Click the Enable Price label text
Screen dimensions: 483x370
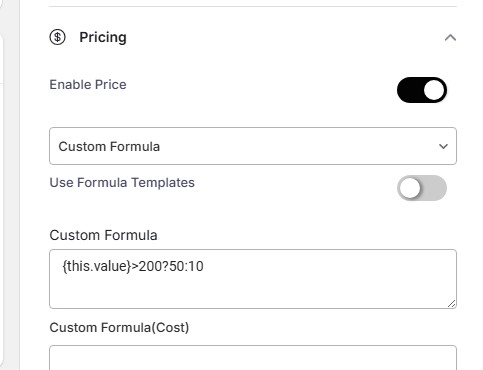coord(88,85)
